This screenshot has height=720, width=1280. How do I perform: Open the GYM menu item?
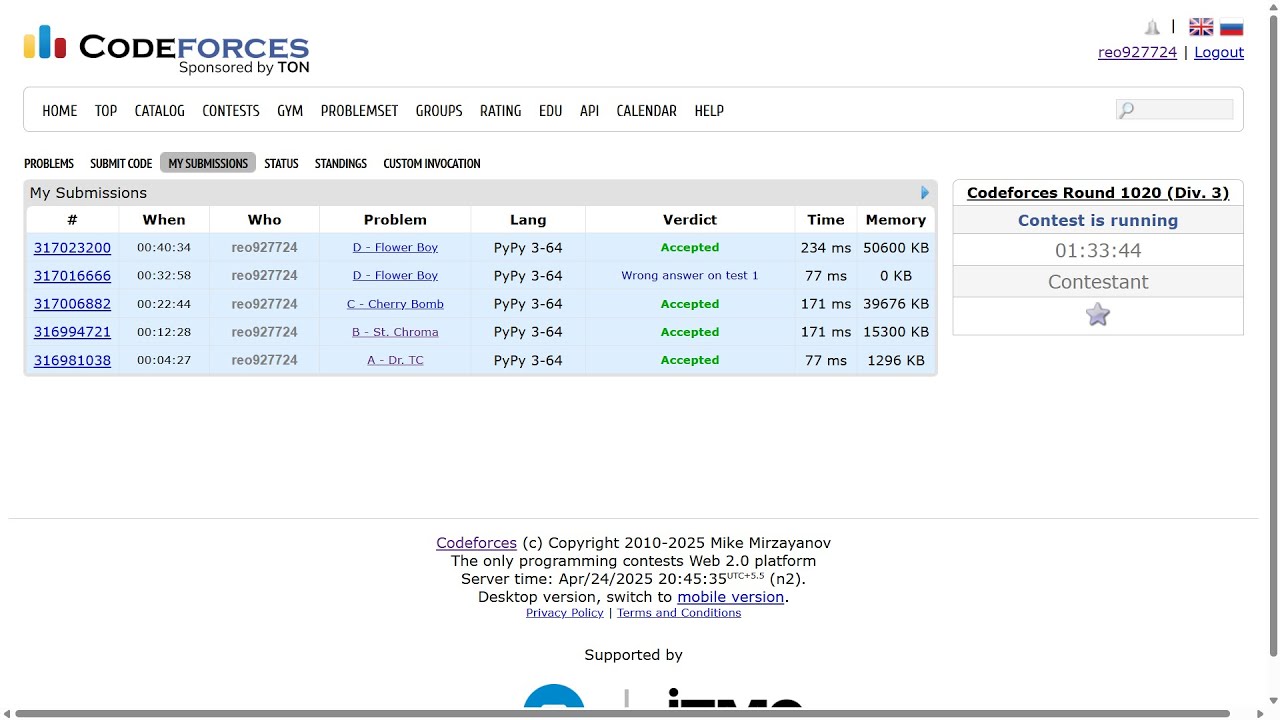pos(290,111)
